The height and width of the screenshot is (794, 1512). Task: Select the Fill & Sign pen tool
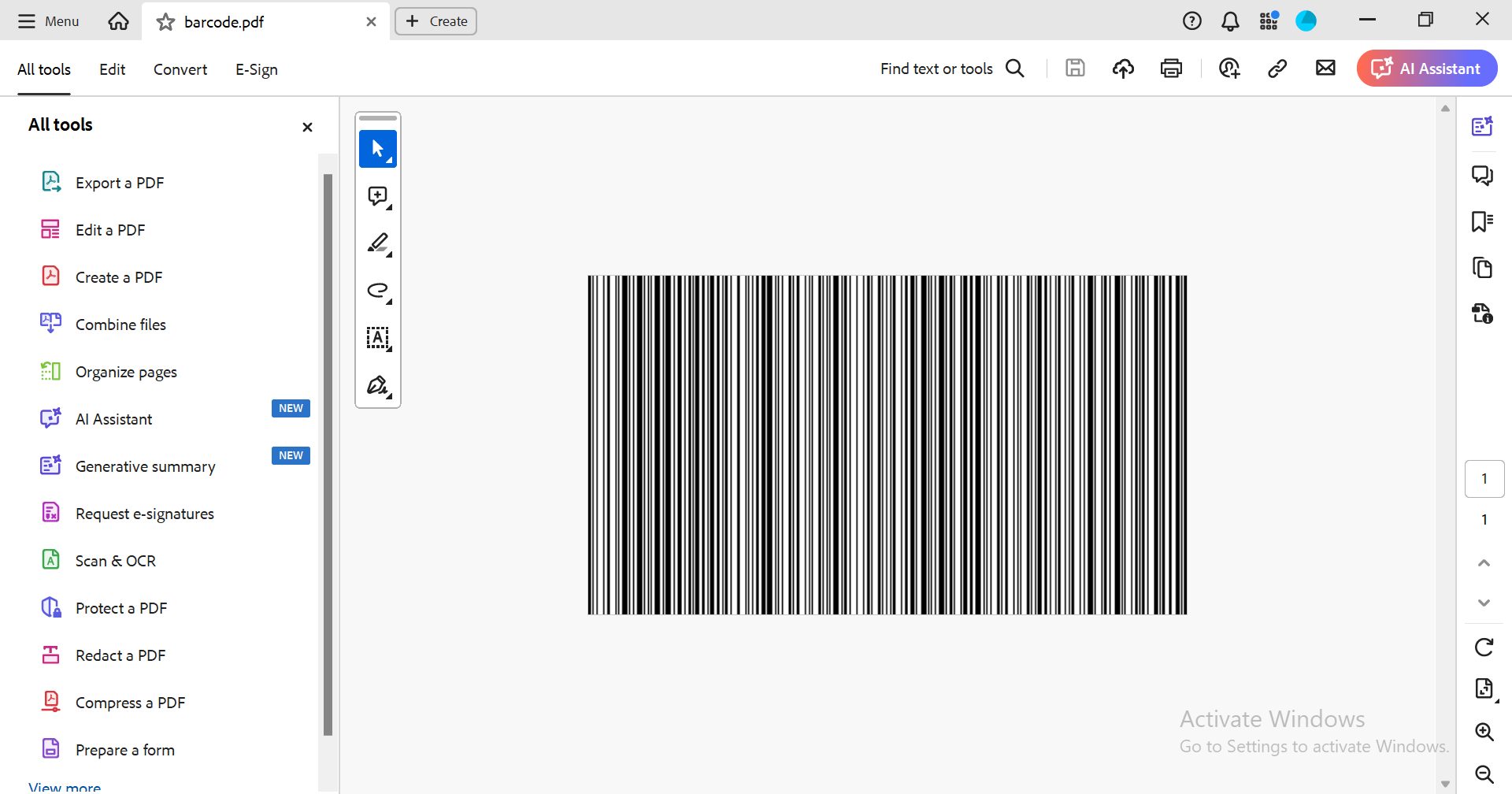(x=378, y=385)
